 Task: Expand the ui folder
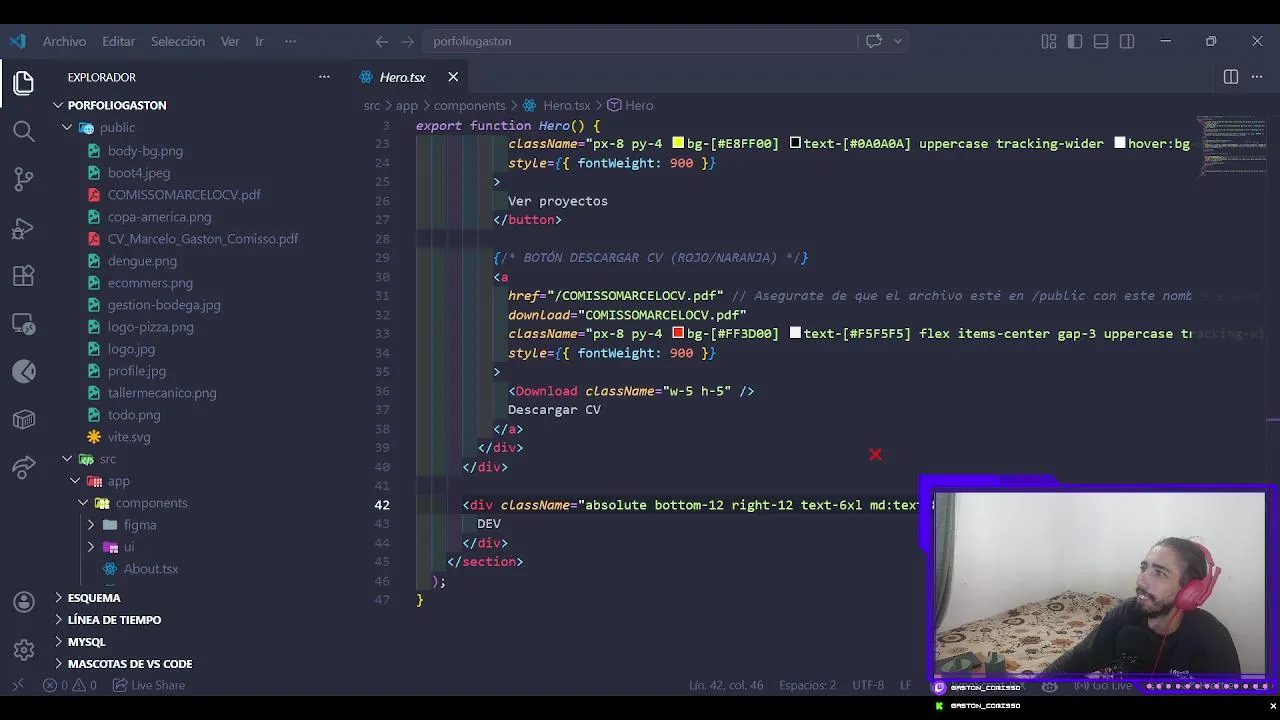point(91,547)
